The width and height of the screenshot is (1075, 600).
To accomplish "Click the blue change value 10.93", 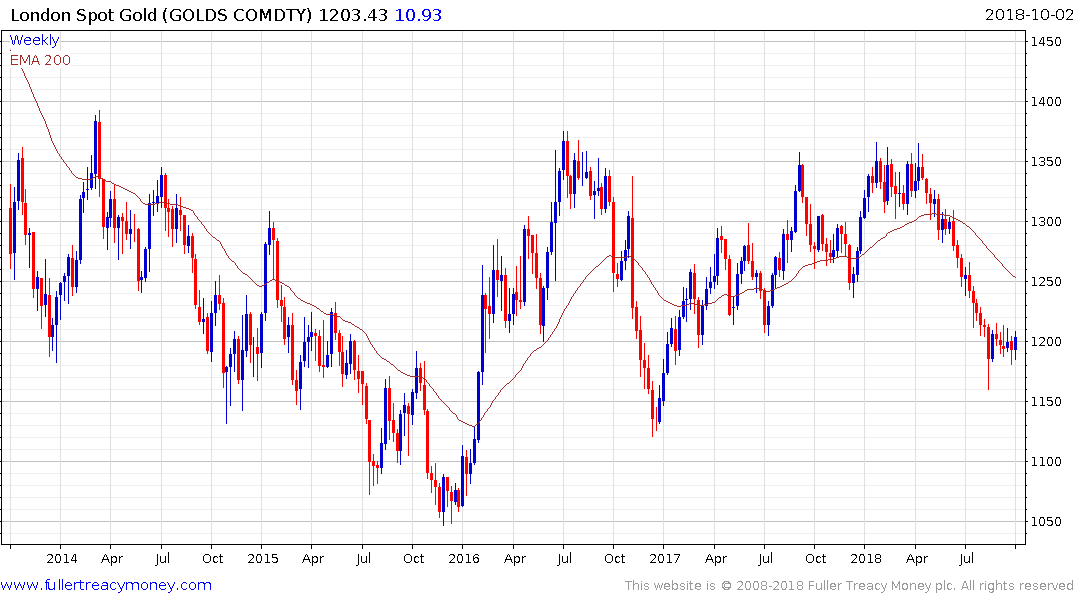I will (418, 15).
